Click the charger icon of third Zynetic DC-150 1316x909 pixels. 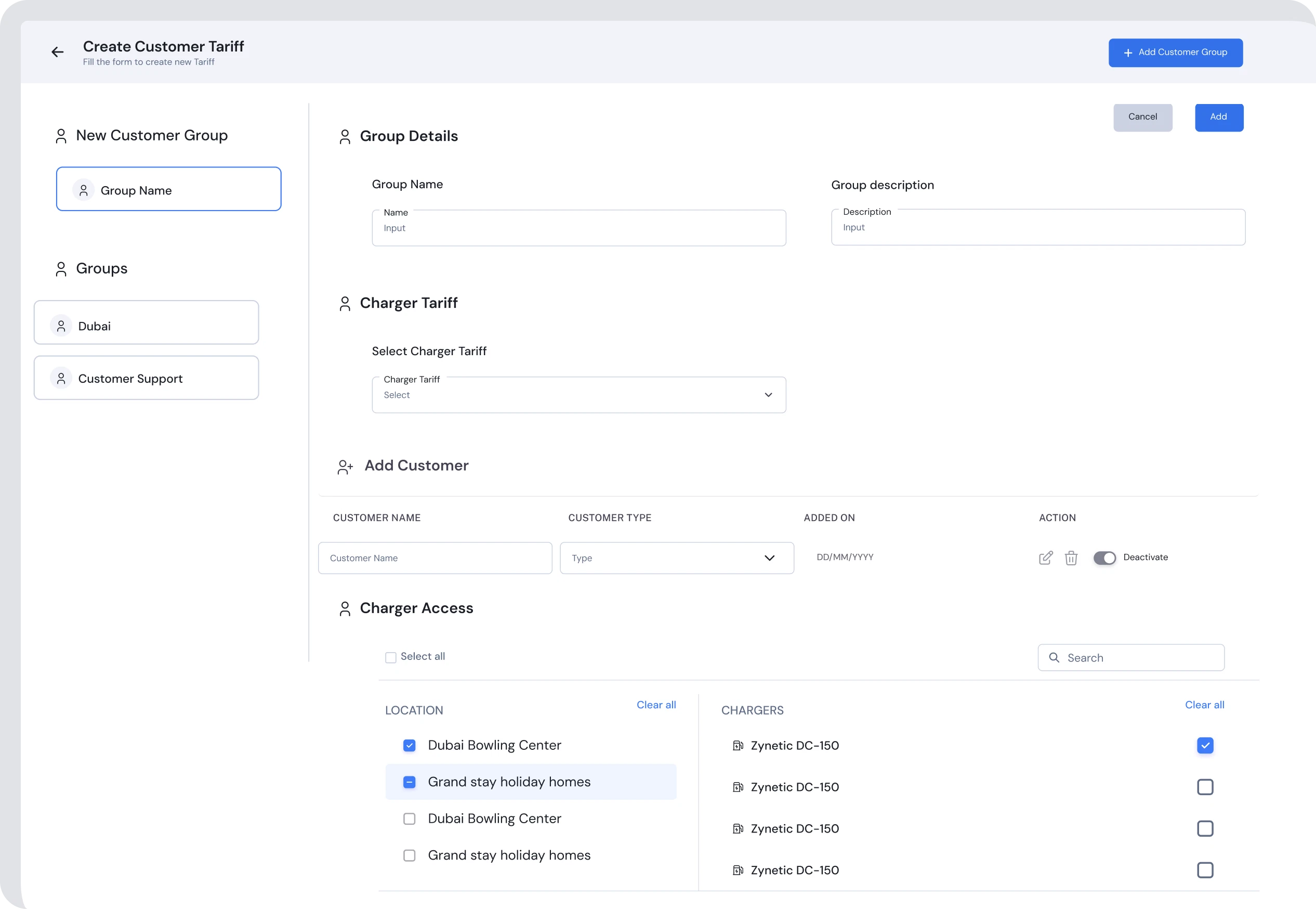pyautogui.click(x=738, y=829)
